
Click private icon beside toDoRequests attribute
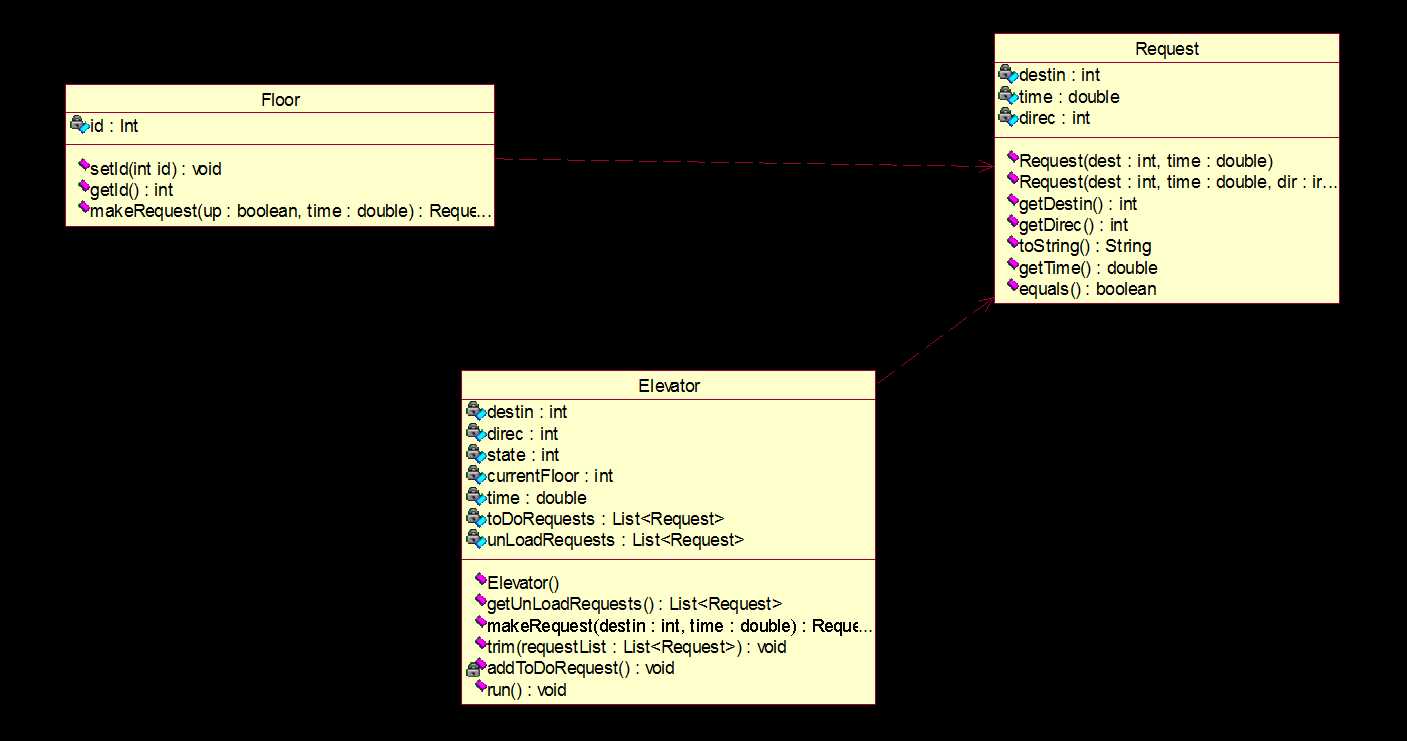(x=475, y=518)
